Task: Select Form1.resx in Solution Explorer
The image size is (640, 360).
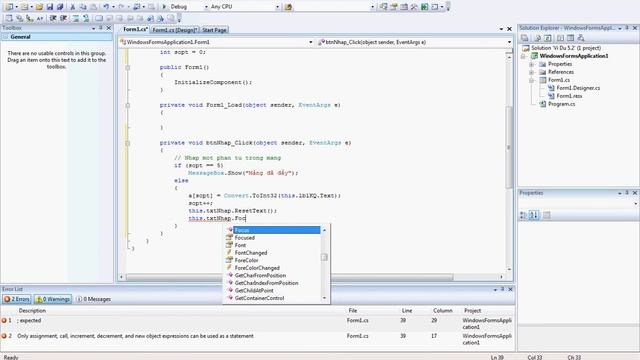Action: (x=569, y=96)
